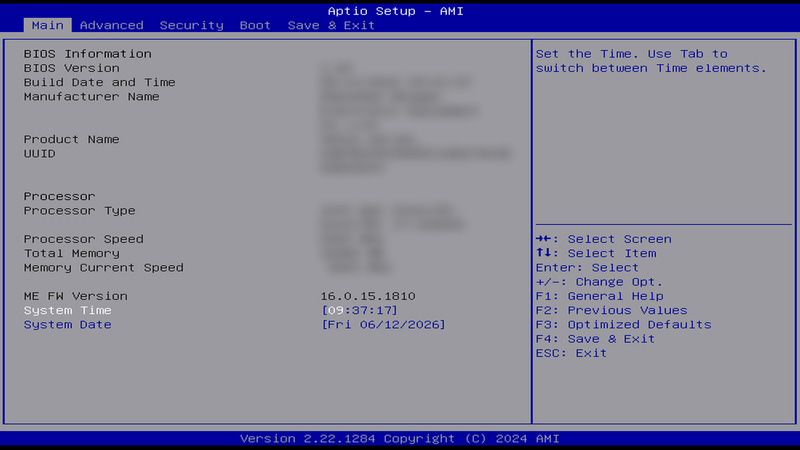
Task: Click the UUID label
Action: click(39, 154)
